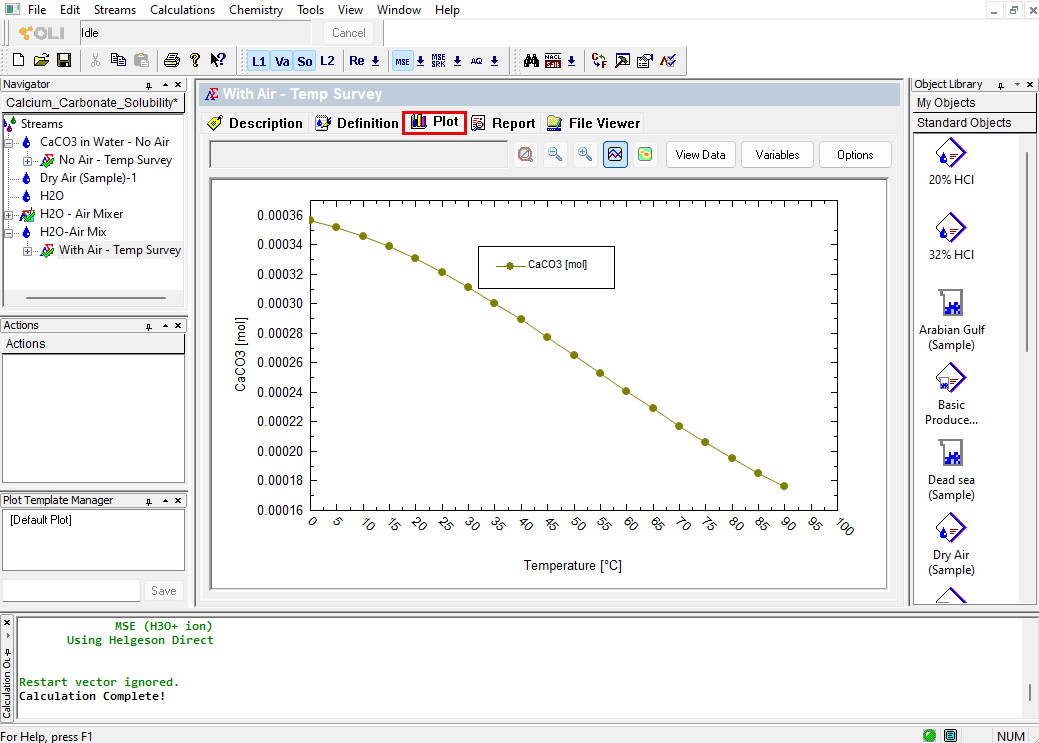This screenshot has width=1039, height=743.
Task: Zoom in on the plot with the magnifier plus icon
Action: (x=585, y=154)
